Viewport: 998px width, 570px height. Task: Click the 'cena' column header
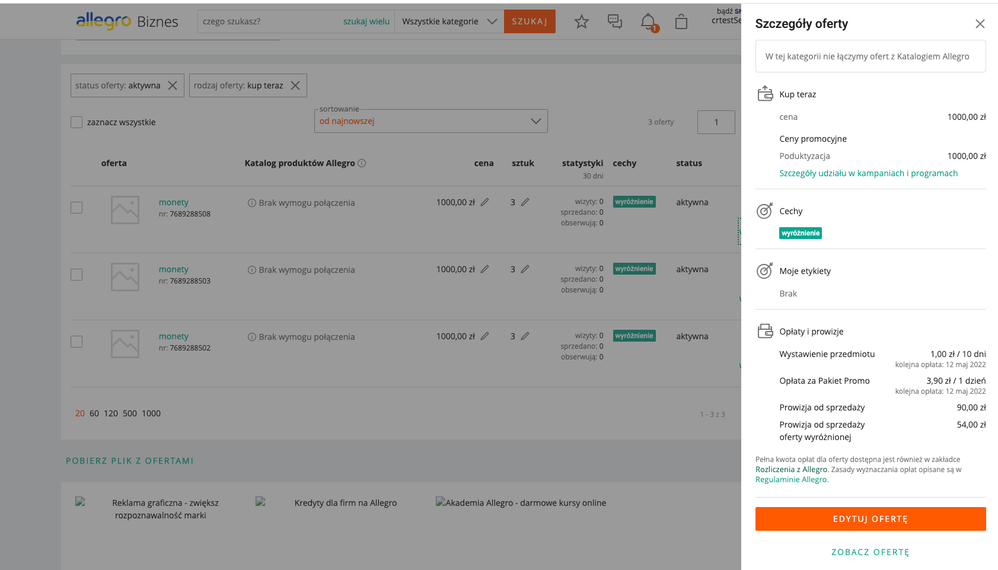(484, 163)
